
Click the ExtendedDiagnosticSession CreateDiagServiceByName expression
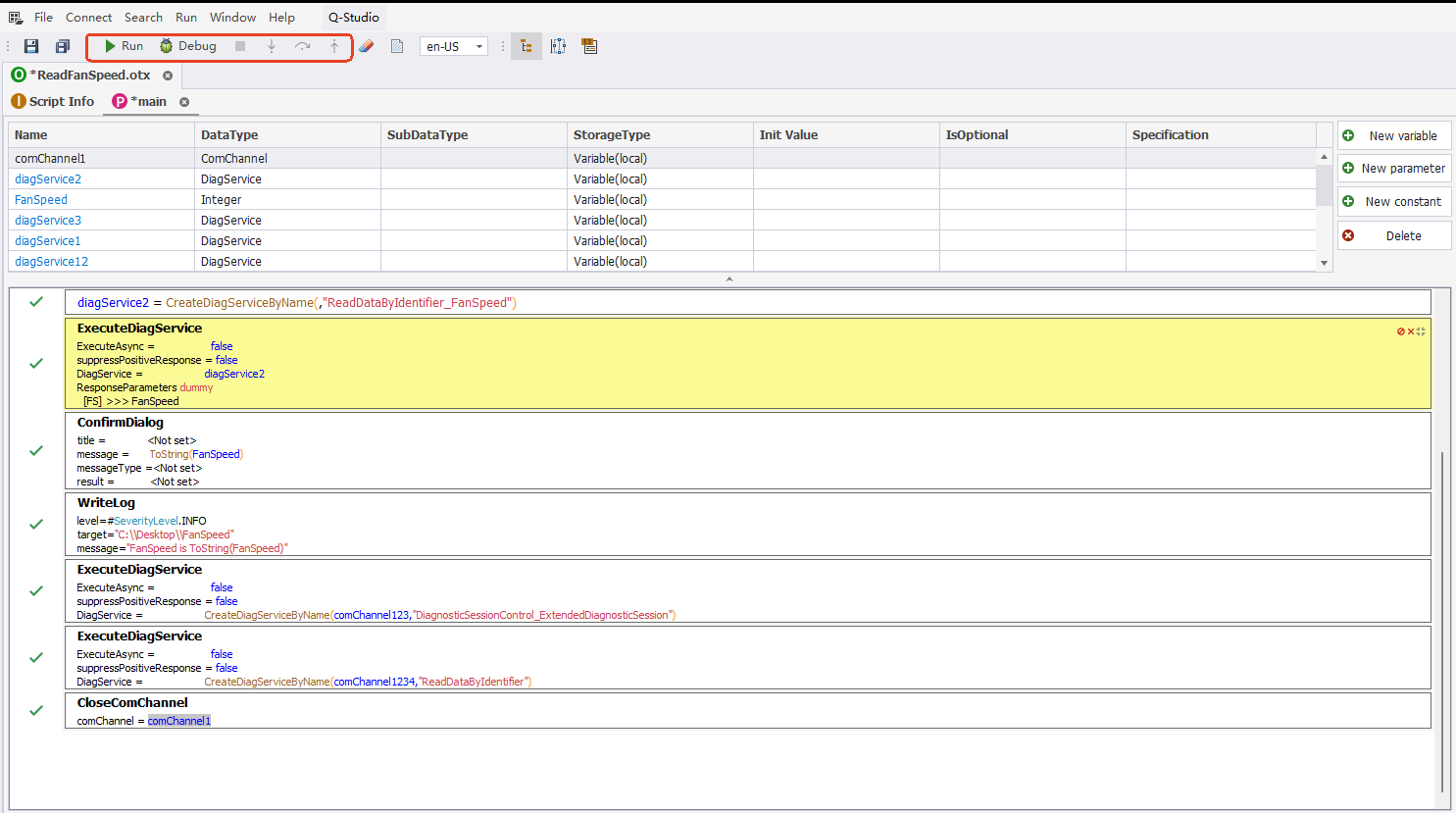tap(439, 615)
